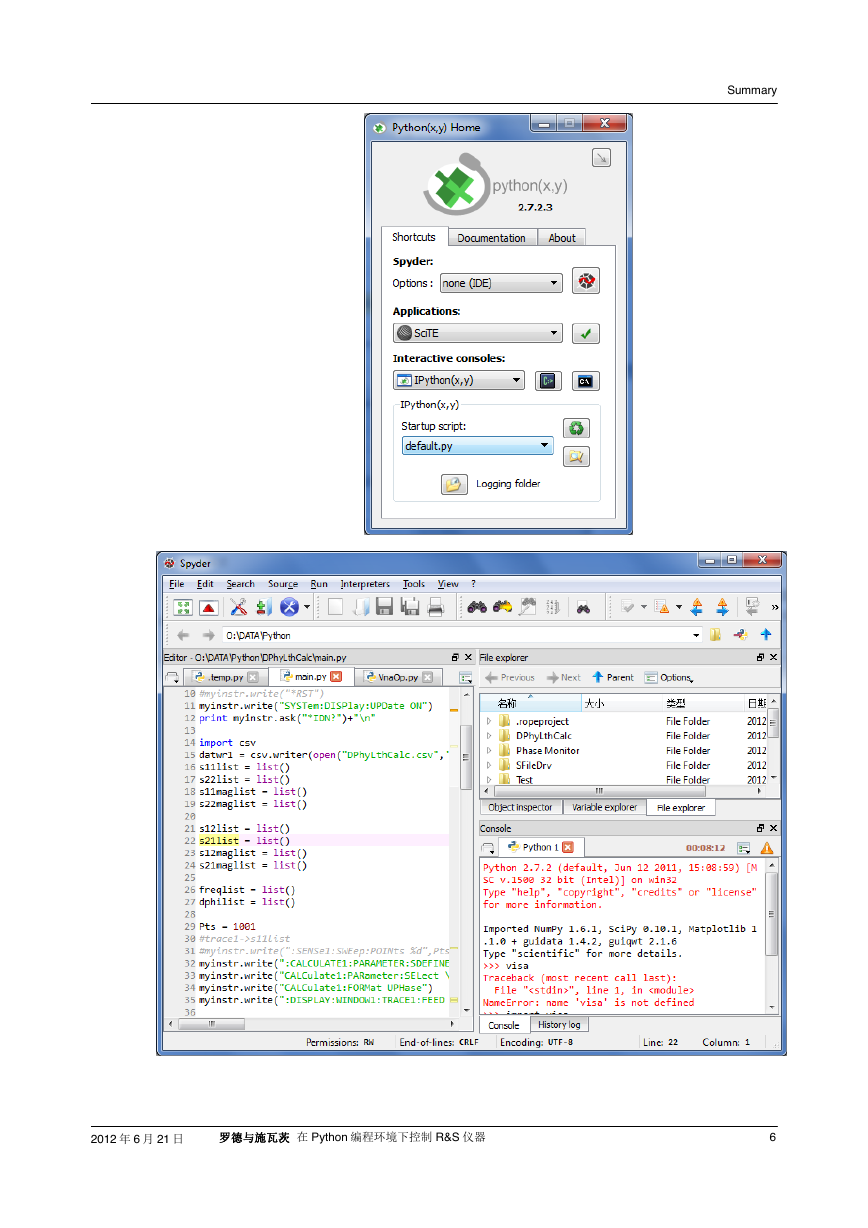The image size is (868, 1228).
Task: Go to previous warning with blue up arrow
Action: 697,606
